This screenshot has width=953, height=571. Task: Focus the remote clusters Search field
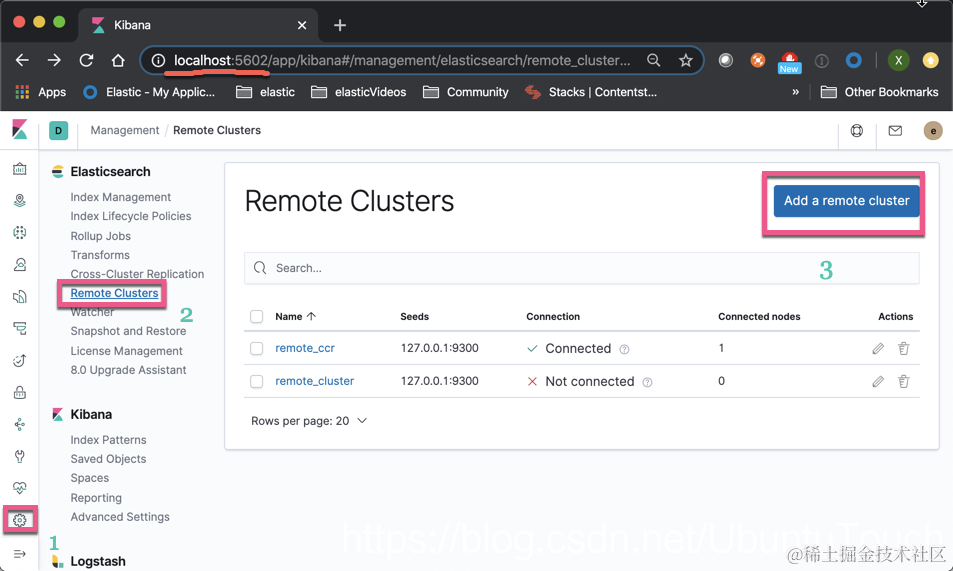coord(582,268)
